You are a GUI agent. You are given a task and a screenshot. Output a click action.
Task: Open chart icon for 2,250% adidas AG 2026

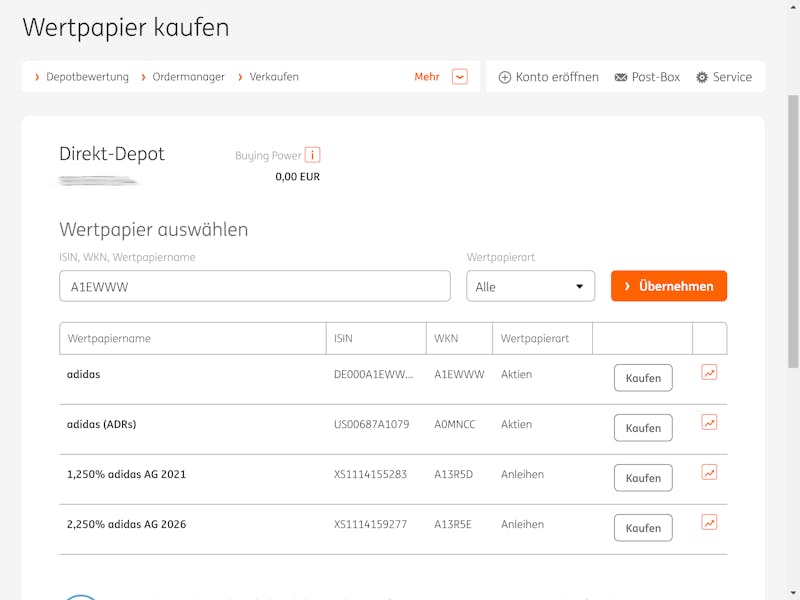709,522
